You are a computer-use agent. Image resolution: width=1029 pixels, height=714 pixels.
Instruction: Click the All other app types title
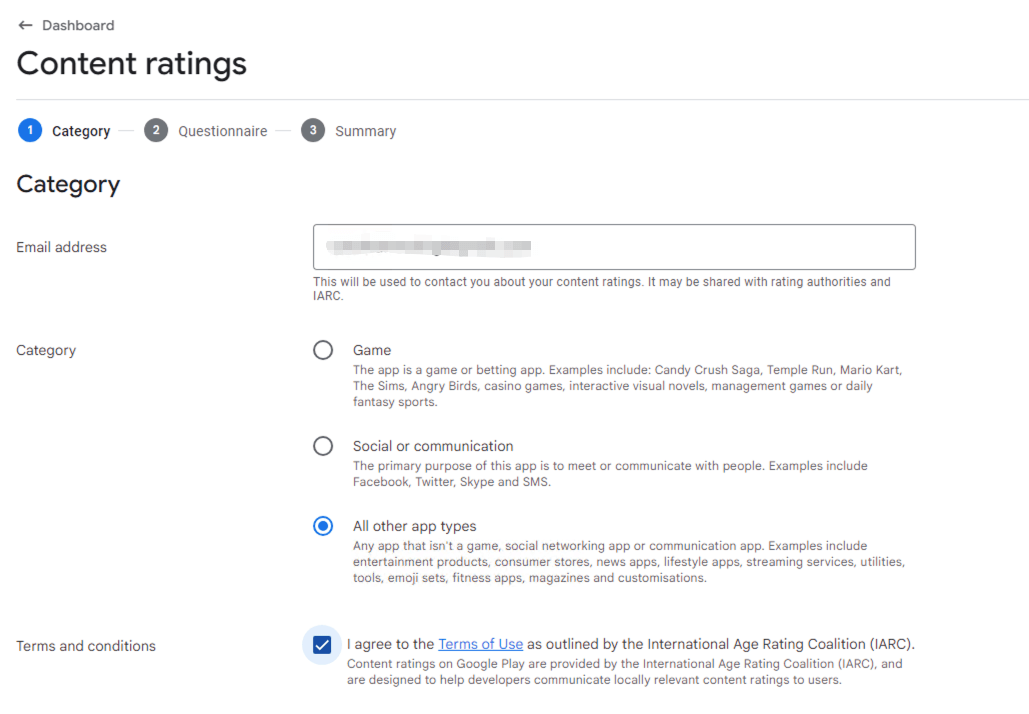414,526
